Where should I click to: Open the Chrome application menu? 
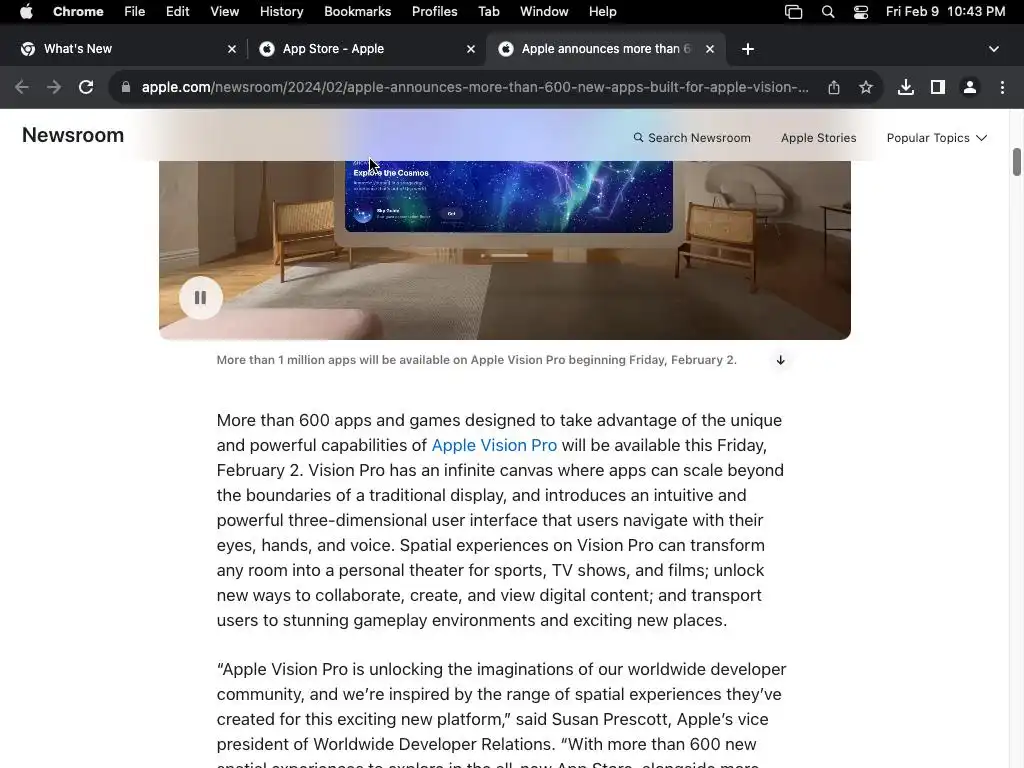[78, 12]
